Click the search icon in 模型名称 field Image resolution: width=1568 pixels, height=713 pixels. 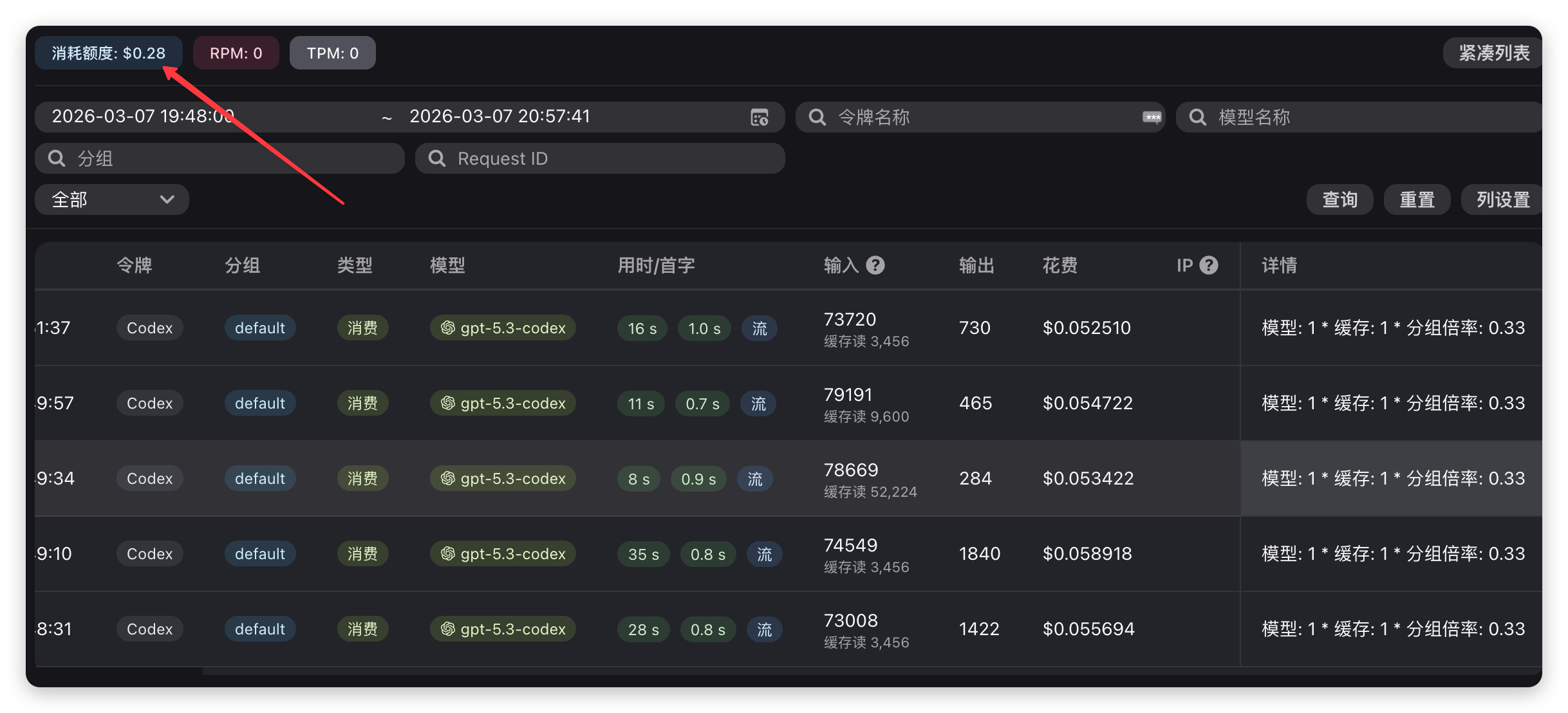pos(1197,117)
